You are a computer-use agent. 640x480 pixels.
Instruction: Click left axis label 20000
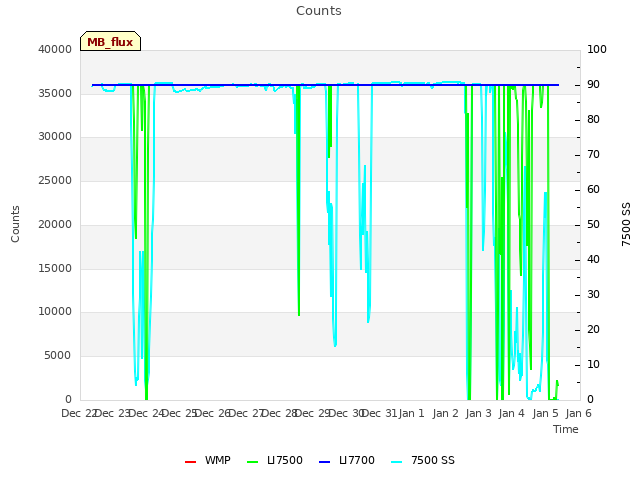click(x=55, y=224)
